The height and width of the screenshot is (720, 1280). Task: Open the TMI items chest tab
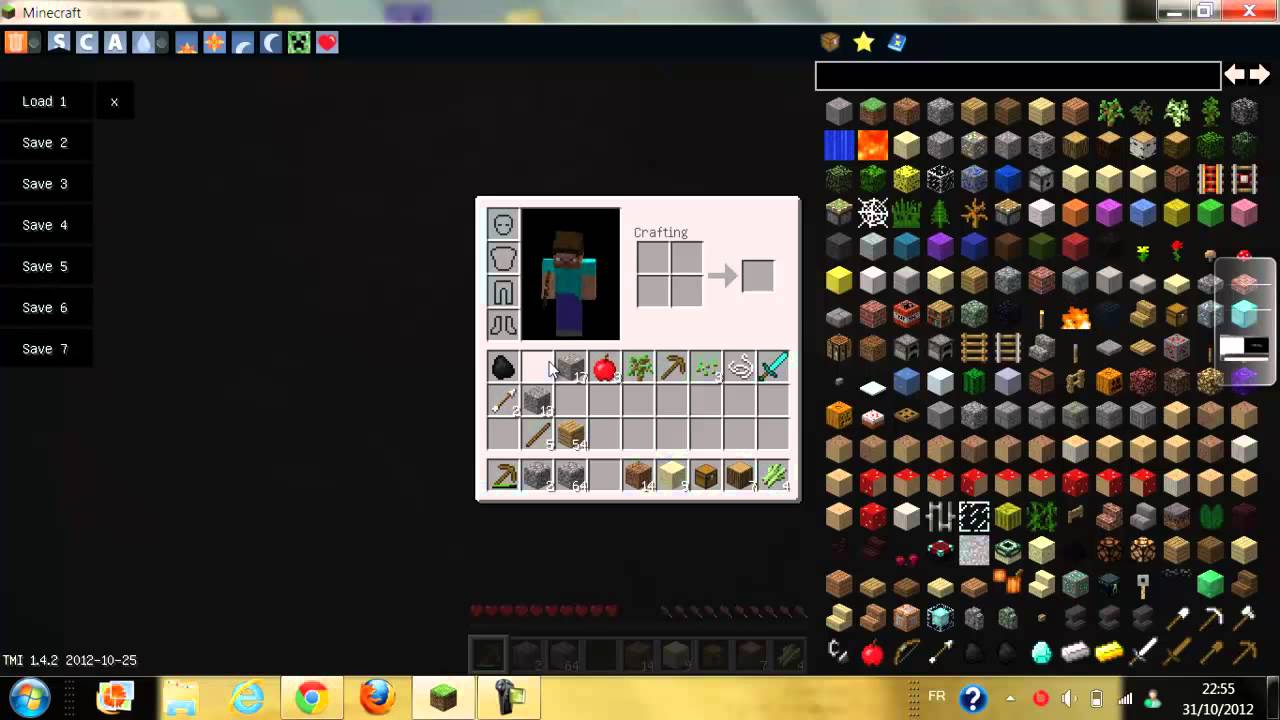coord(830,42)
